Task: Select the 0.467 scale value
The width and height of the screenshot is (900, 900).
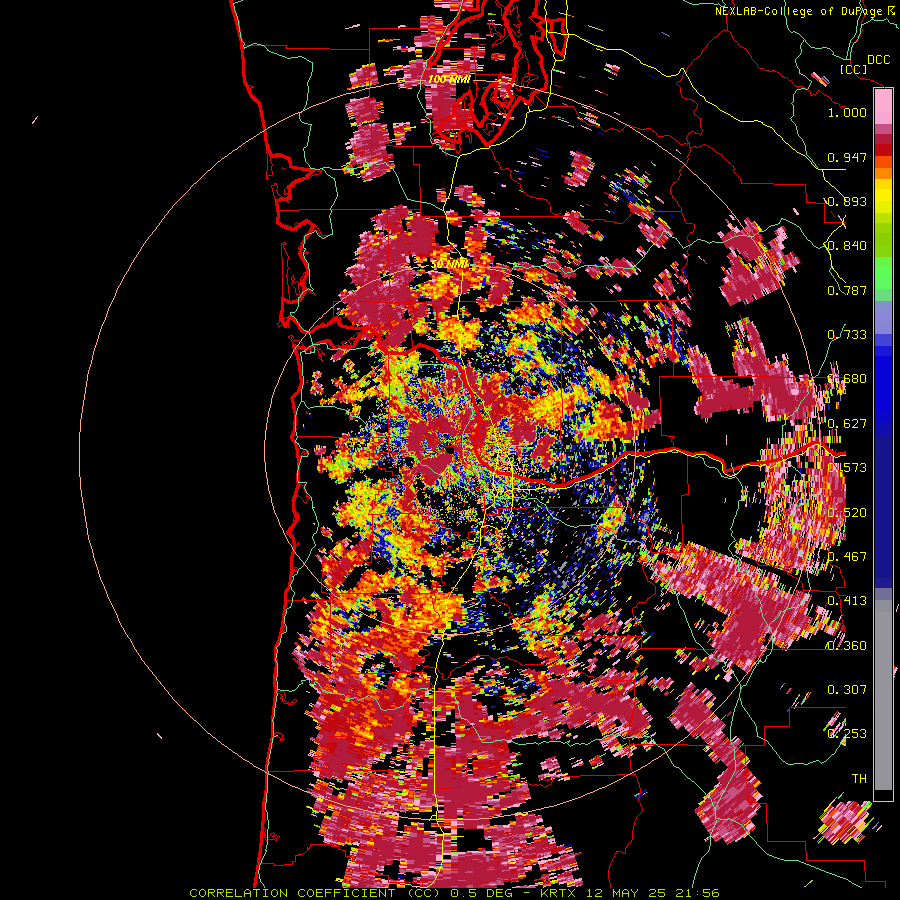Action: click(847, 557)
